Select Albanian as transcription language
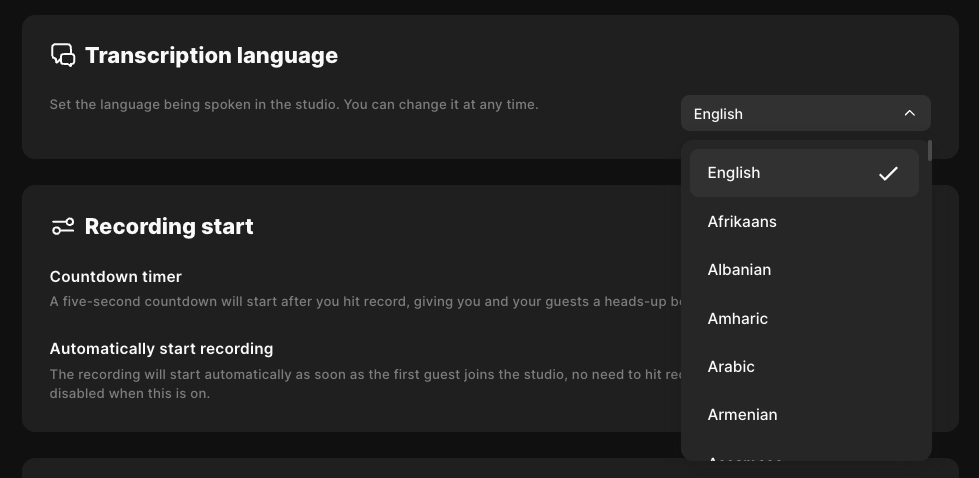The height and width of the screenshot is (478, 979). [x=739, y=270]
